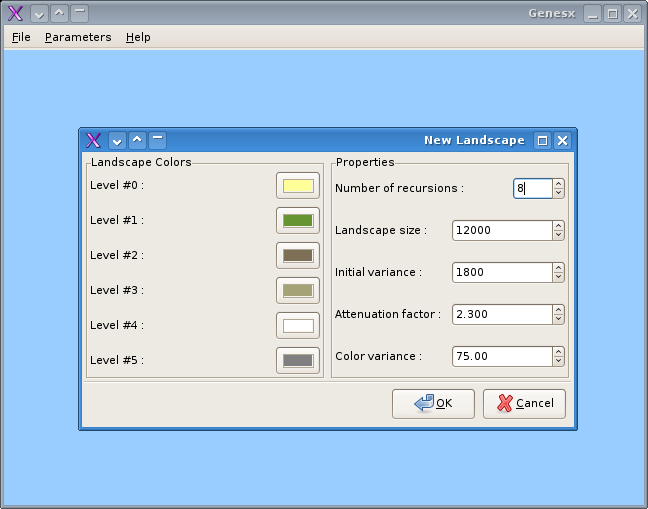The width and height of the screenshot is (648, 509).
Task: Focus the Landscape size input field
Action: click(500, 230)
